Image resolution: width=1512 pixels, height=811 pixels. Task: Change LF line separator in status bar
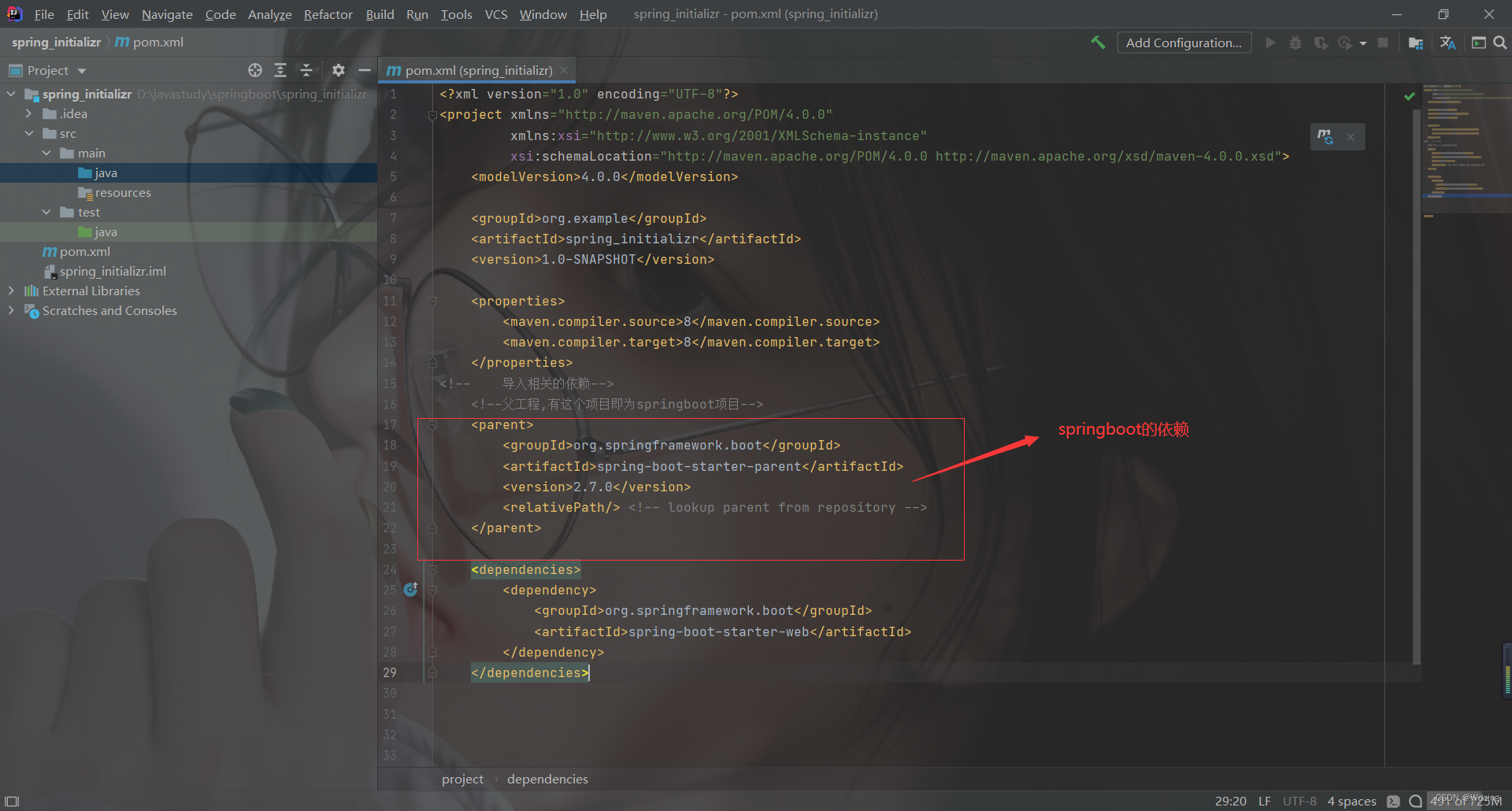click(1265, 801)
